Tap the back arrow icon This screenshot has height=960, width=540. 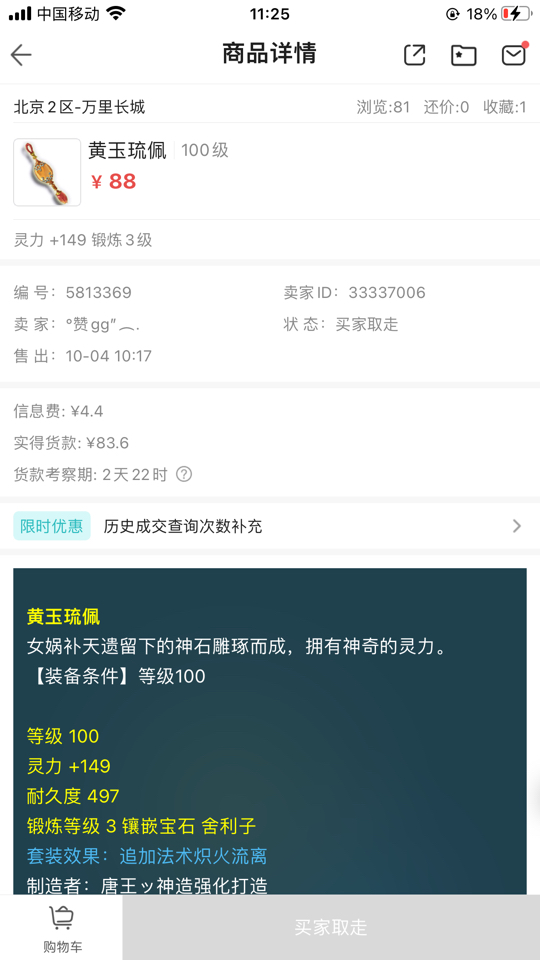click(x=21, y=55)
